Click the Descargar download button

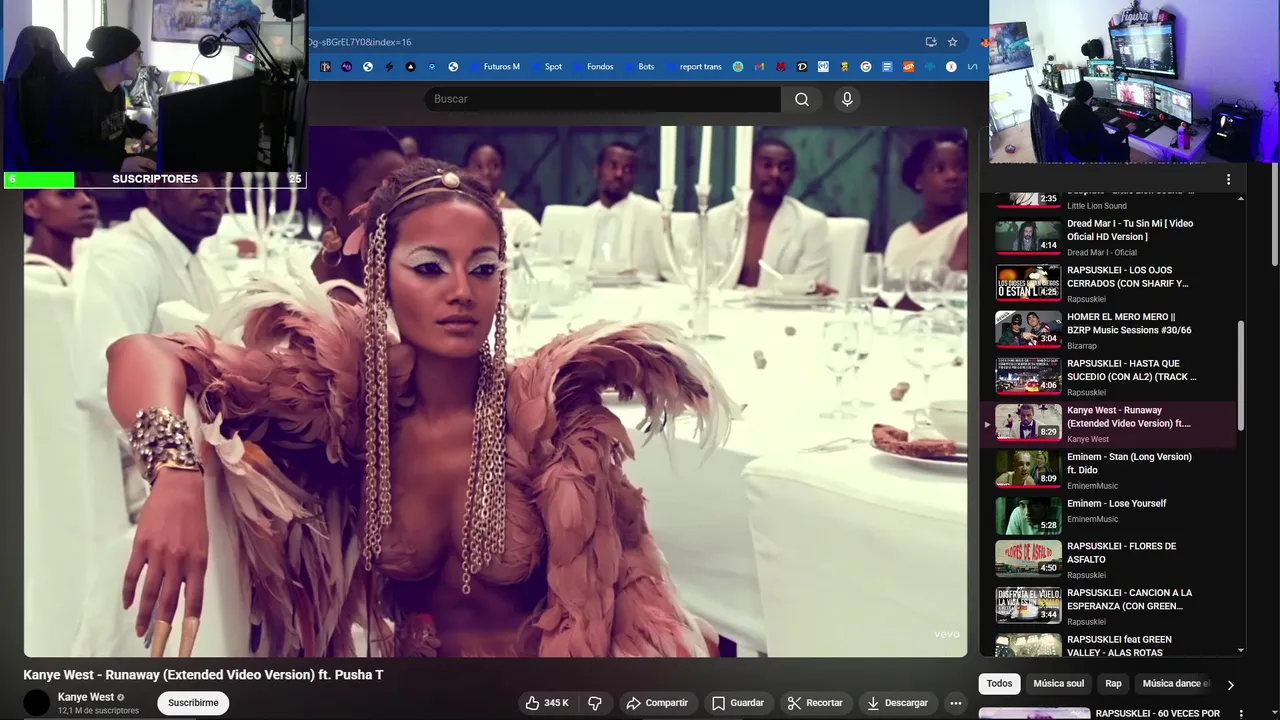[x=897, y=703]
